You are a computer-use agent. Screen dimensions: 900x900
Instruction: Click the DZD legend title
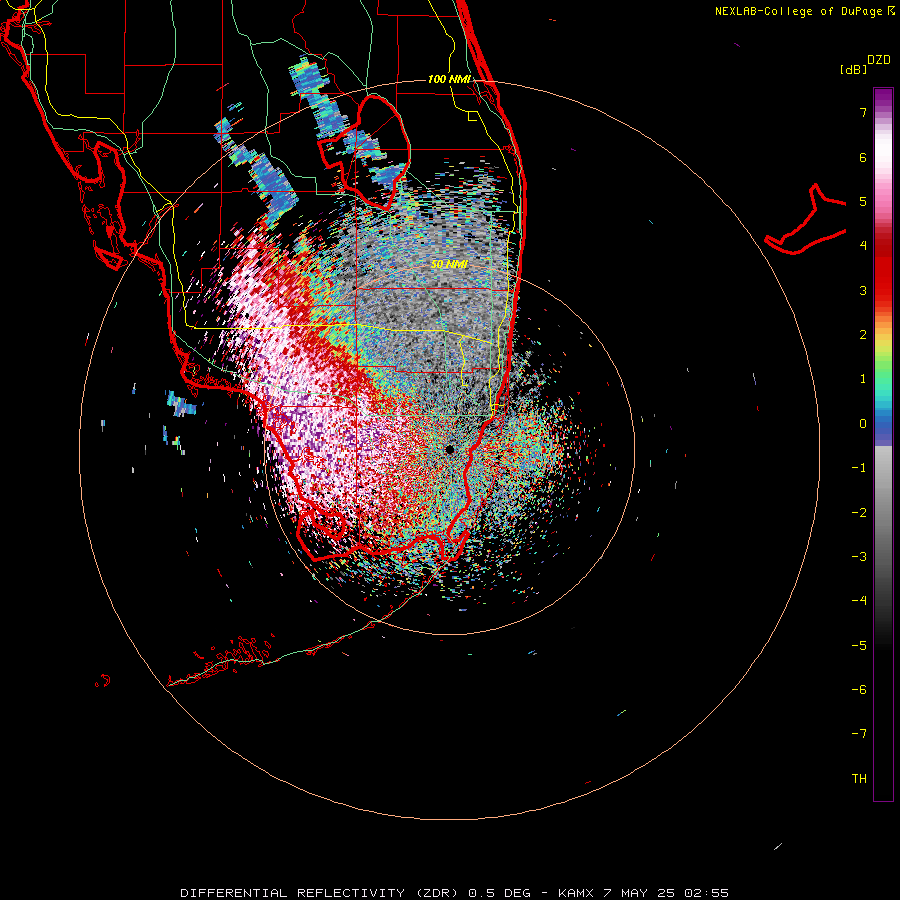pos(879,60)
